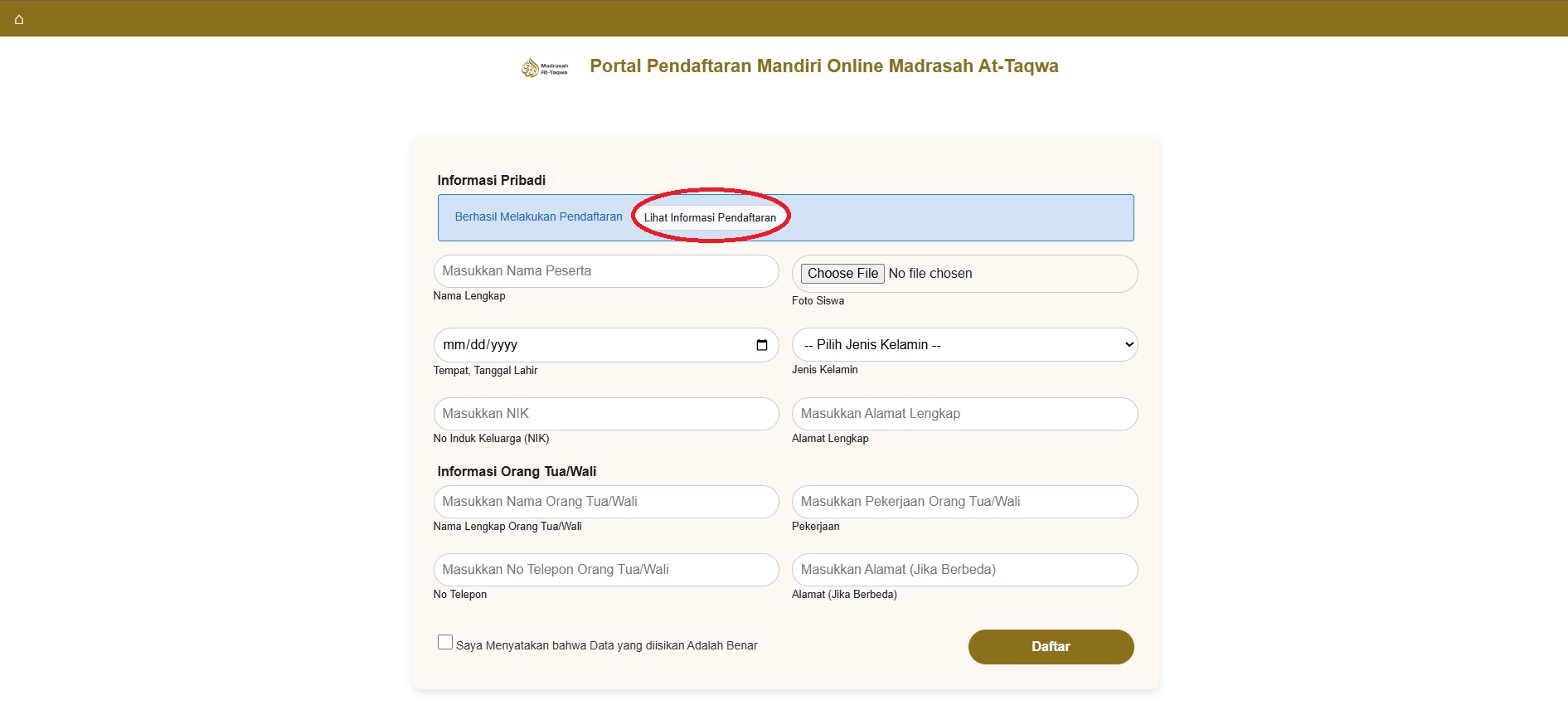Click the Madrasah At-Taqwa logo

(x=546, y=67)
